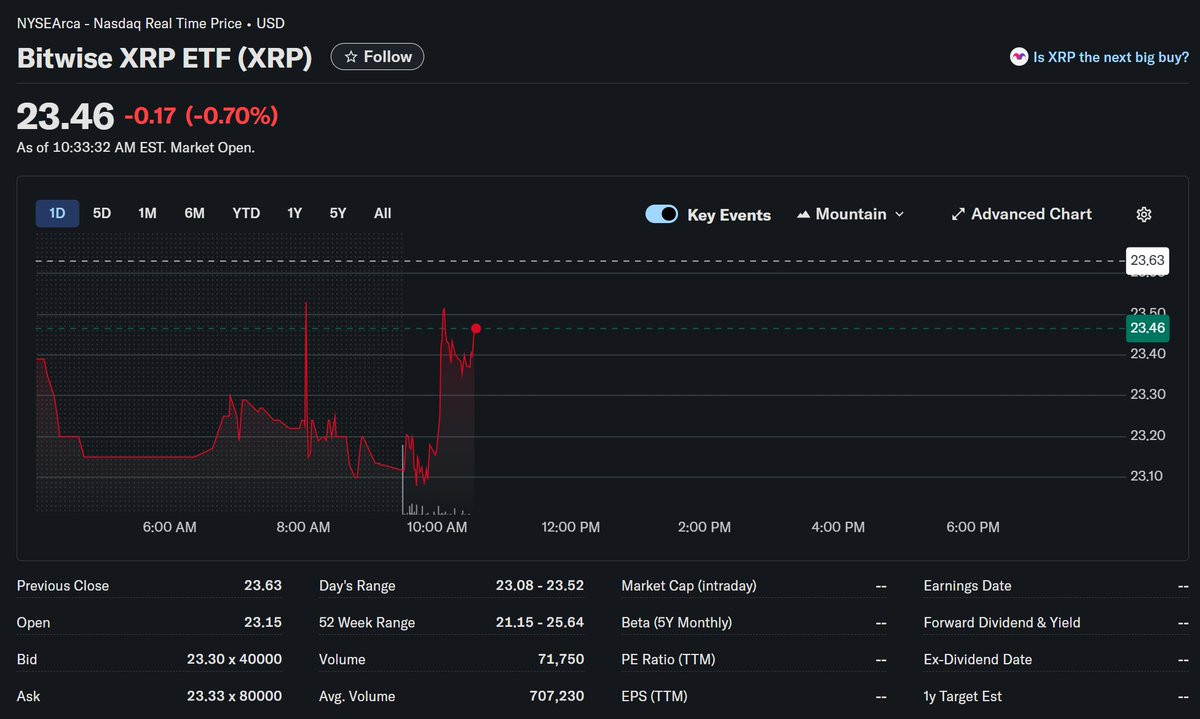Viewport: 1200px width, 719px height.
Task: Click the green 23.46 price label on axis
Action: click(1147, 328)
